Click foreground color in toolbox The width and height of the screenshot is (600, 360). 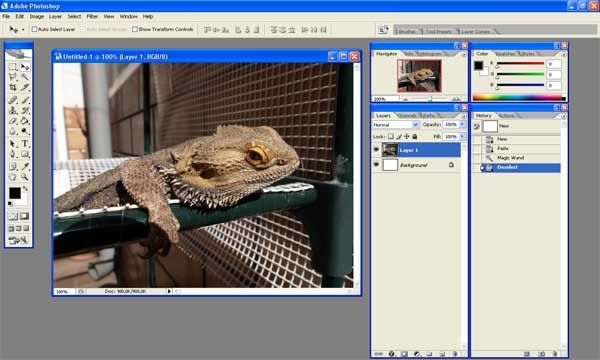coord(15,193)
